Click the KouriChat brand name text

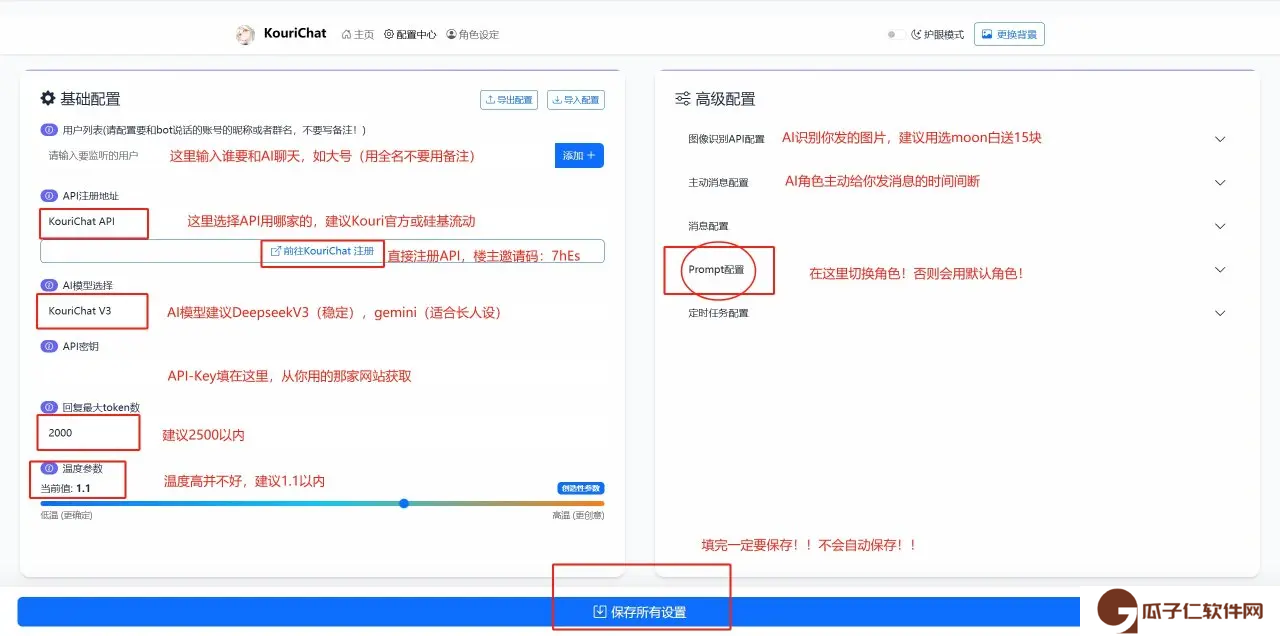295,33
